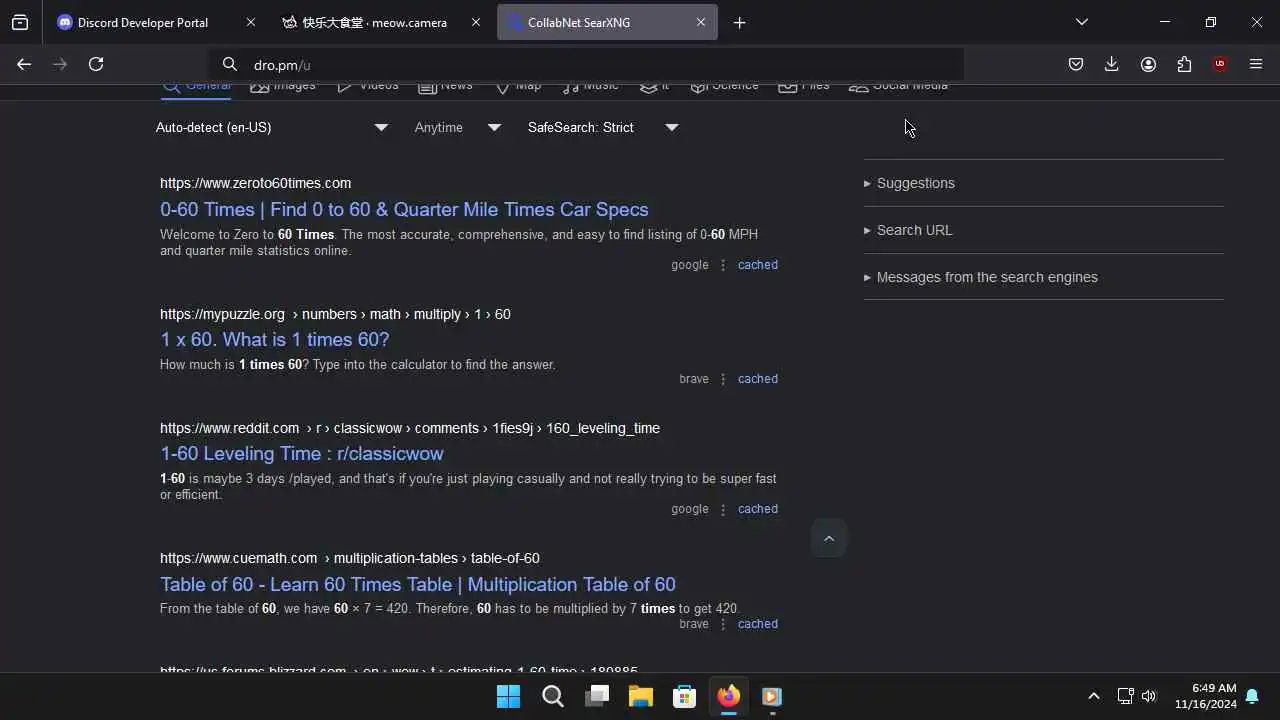This screenshot has width=1280, height=720.
Task: Open the Firefox hamburger application menu
Action: click(x=1256, y=64)
